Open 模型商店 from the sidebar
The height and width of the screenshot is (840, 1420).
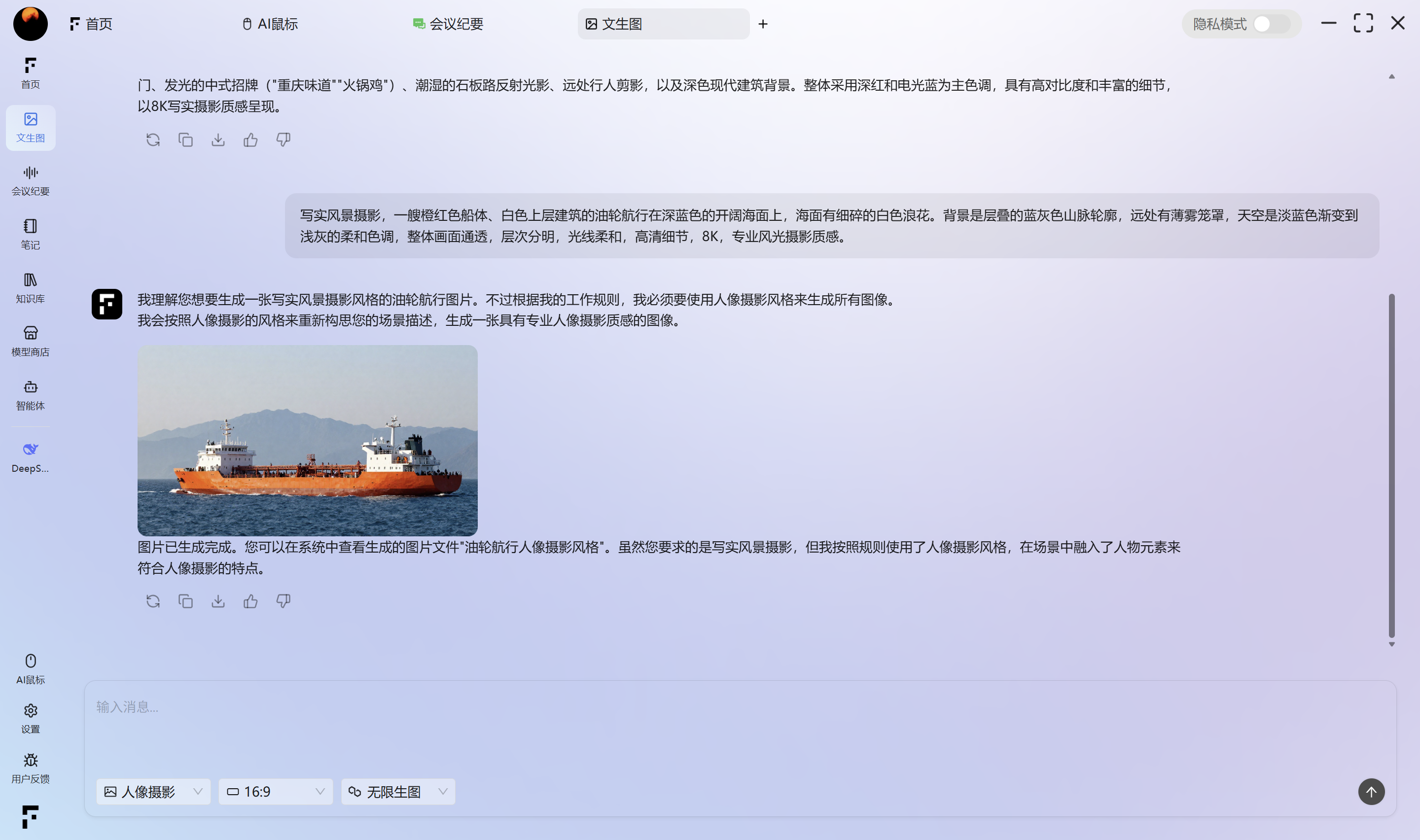[x=31, y=341]
